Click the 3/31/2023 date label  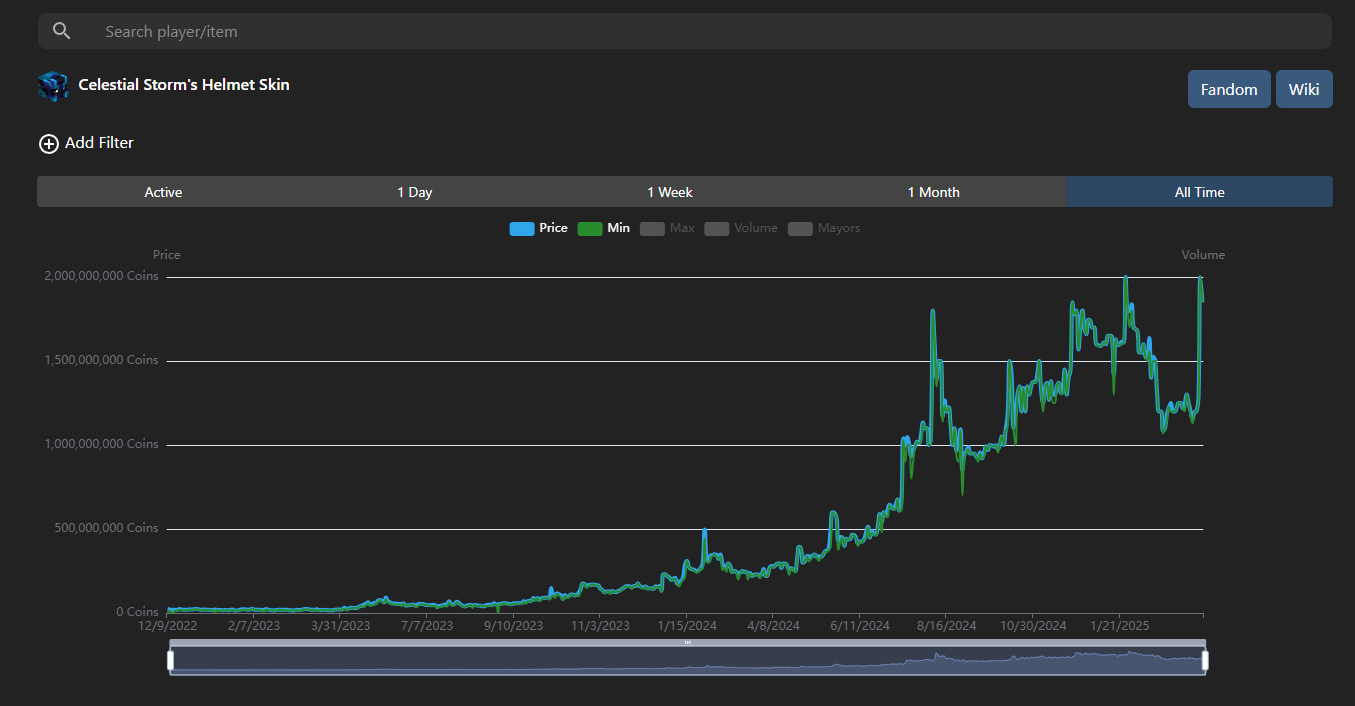(x=340, y=626)
